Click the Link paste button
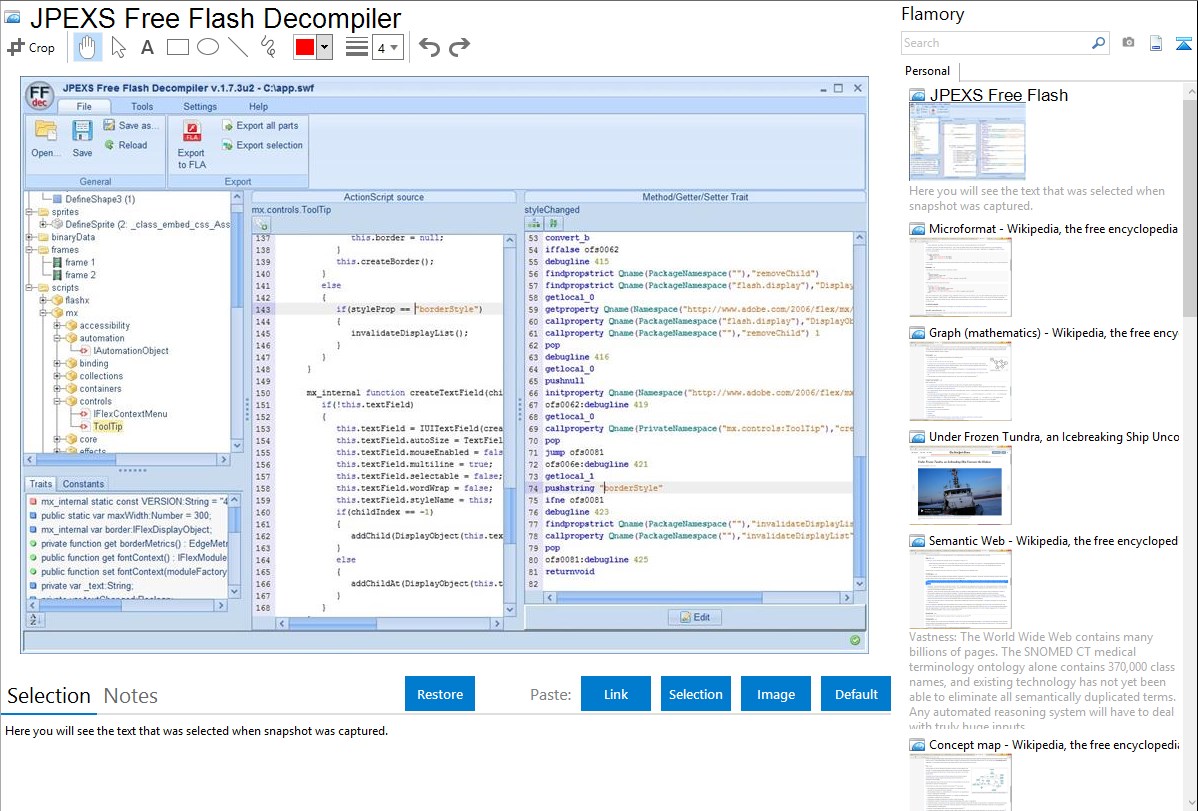 tap(616, 694)
